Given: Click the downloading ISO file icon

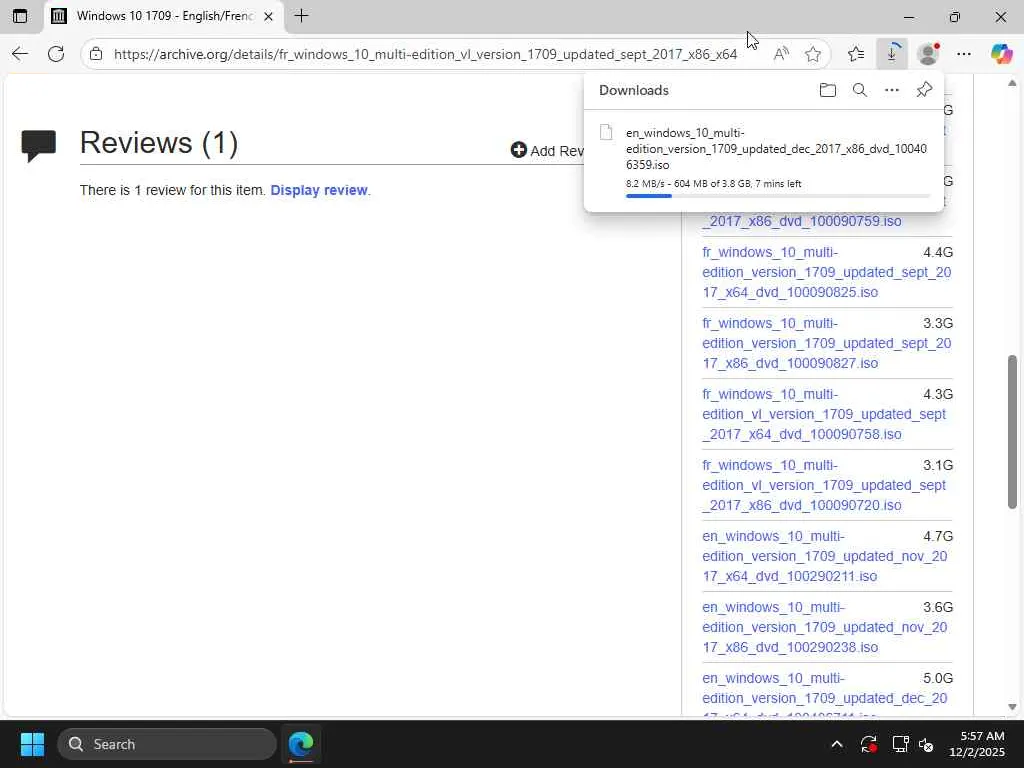Looking at the screenshot, I should pos(606,133).
